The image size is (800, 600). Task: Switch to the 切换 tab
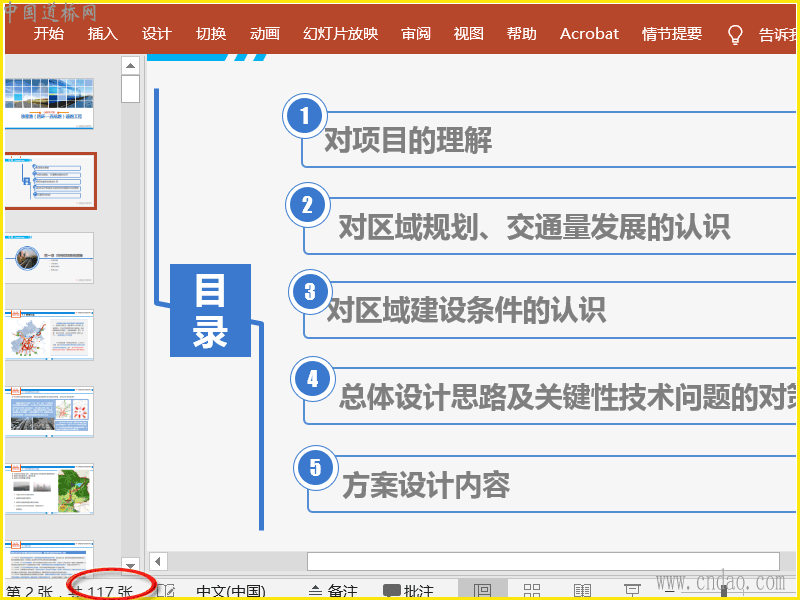point(211,34)
